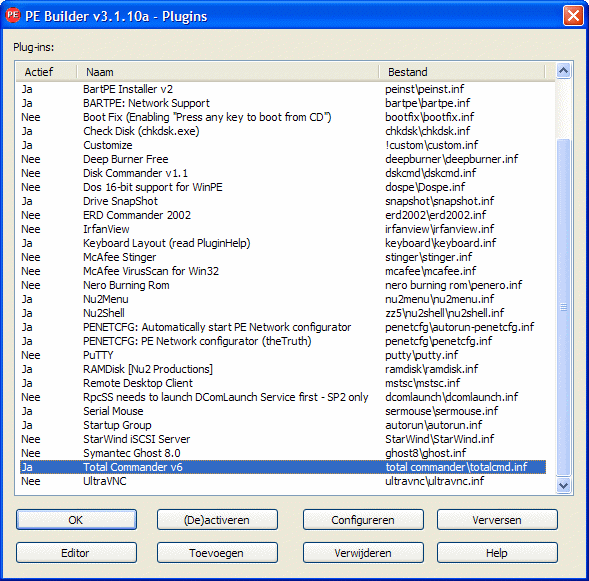This screenshot has width=589, height=581.
Task: Close the Plugins dialog window
Action: click(573, 16)
